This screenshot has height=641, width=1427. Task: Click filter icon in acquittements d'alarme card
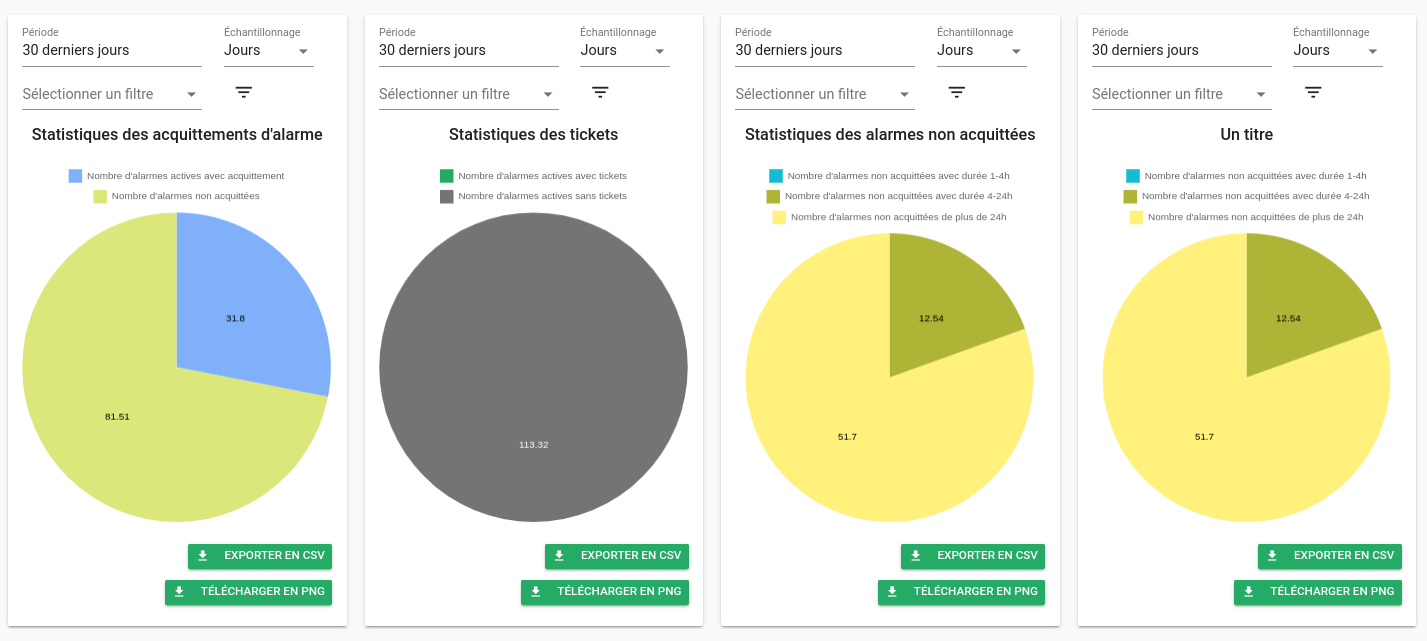point(244,92)
